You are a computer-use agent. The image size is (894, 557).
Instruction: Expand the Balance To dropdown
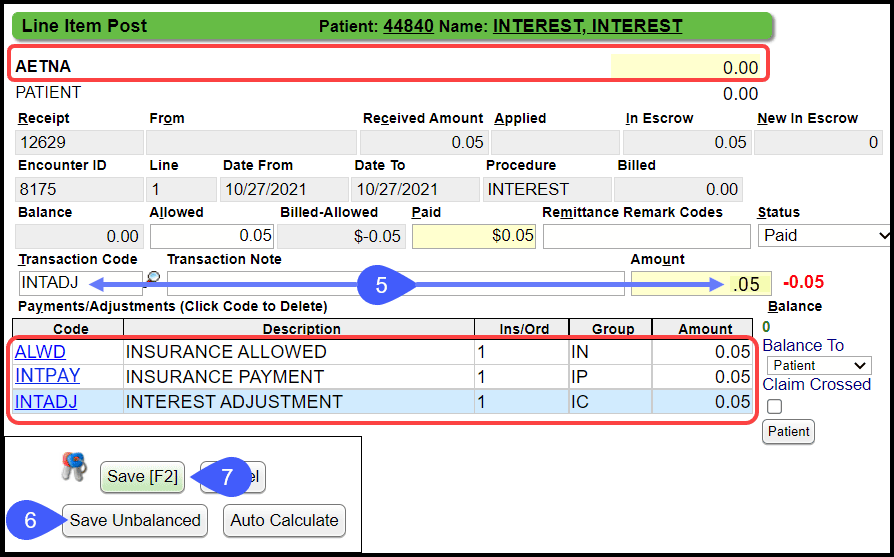(816, 366)
